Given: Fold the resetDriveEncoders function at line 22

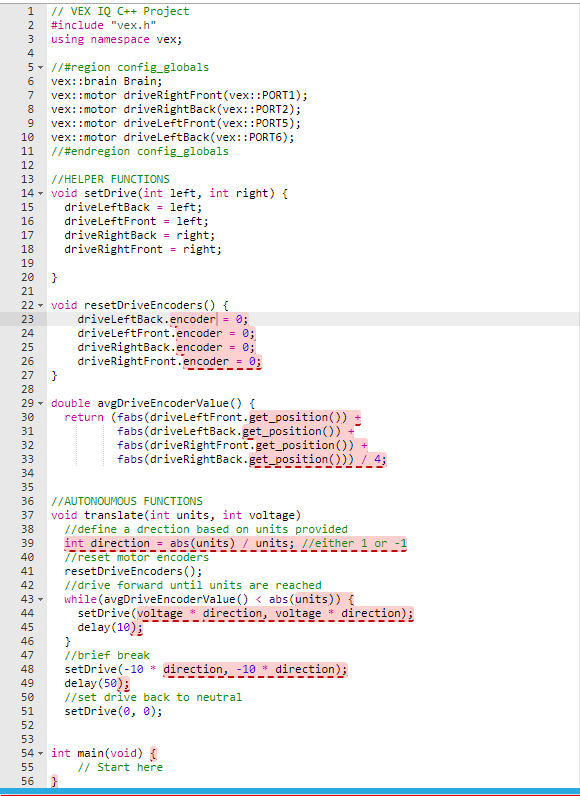Looking at the screenshot, I should click(x=41, y=306).
